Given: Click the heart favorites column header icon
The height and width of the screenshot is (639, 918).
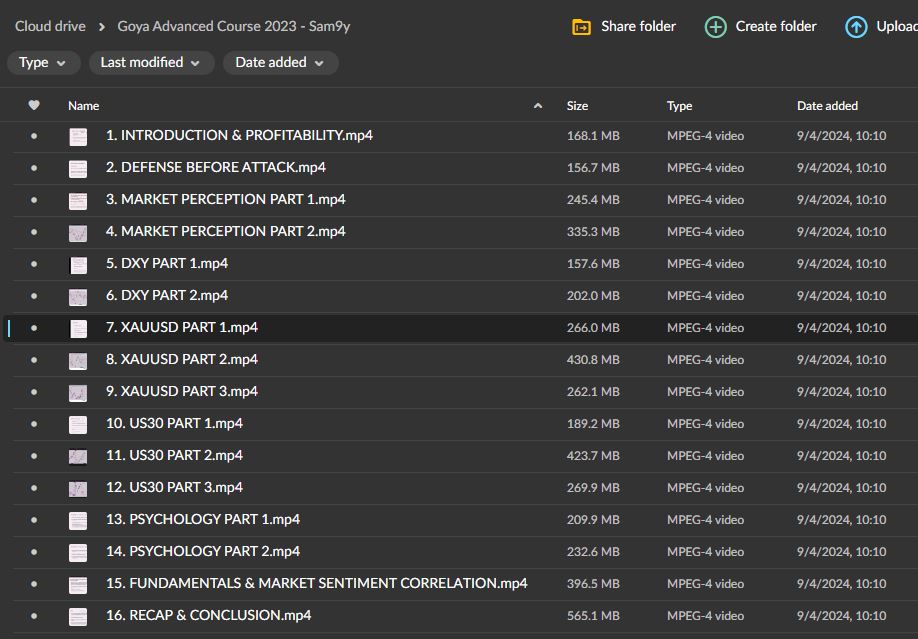Looking at the screenshot, I should pos(34,105).
